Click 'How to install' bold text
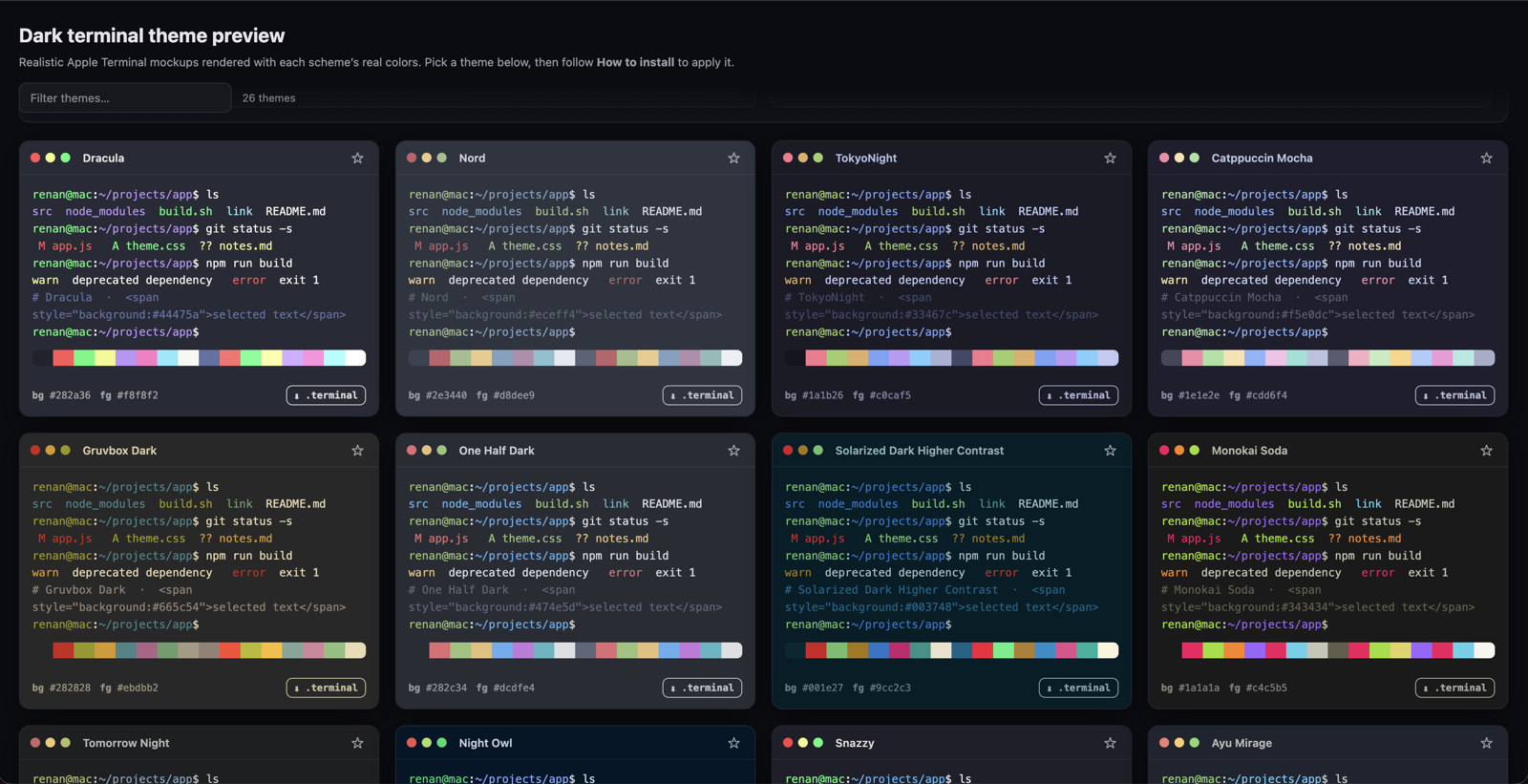 pos(635,62)
